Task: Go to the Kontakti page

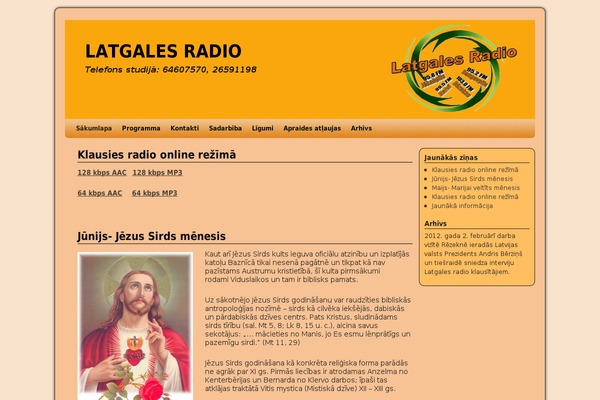Action: pyautogui.click(x=184, y=128)
